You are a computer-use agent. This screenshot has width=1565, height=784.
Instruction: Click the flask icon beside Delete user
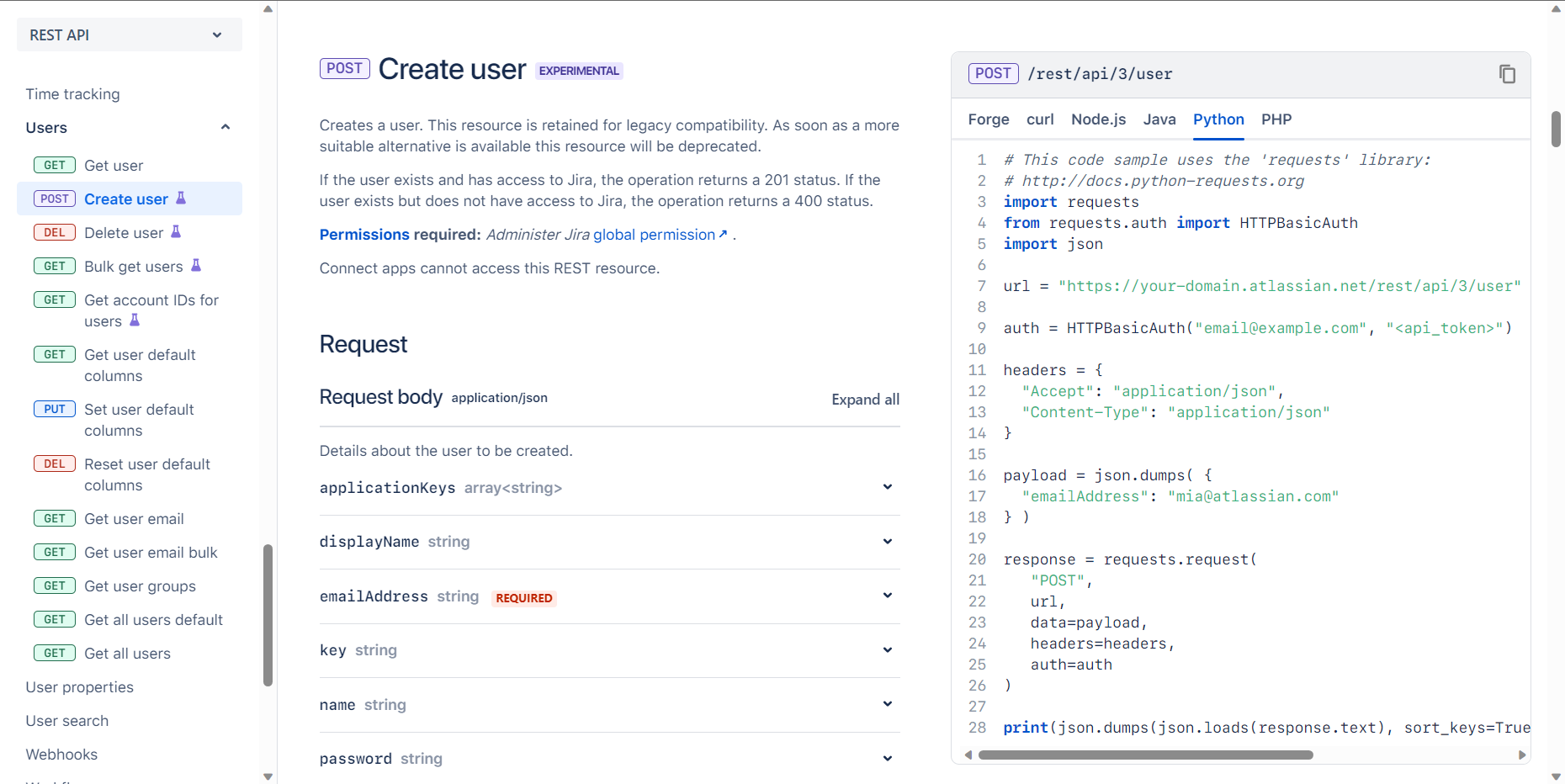click(x=176, y=231)
